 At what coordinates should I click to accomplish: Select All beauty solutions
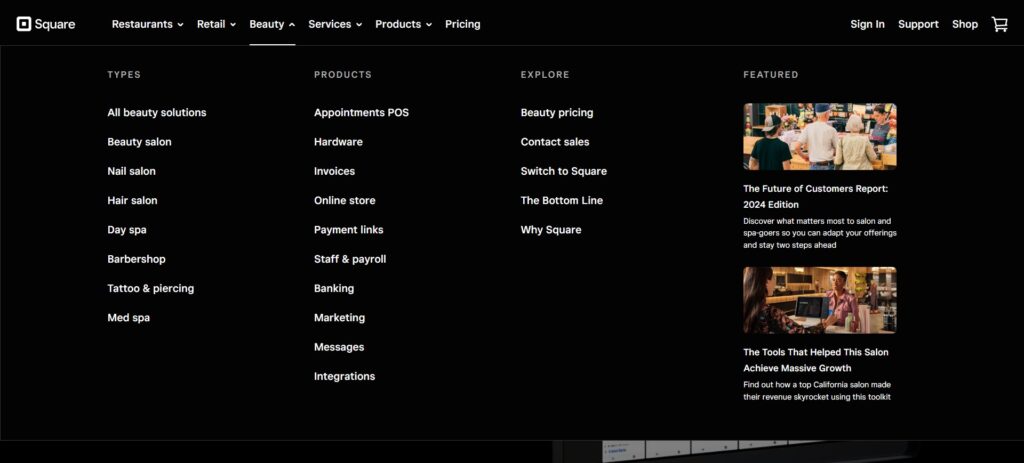pos(157,112)
